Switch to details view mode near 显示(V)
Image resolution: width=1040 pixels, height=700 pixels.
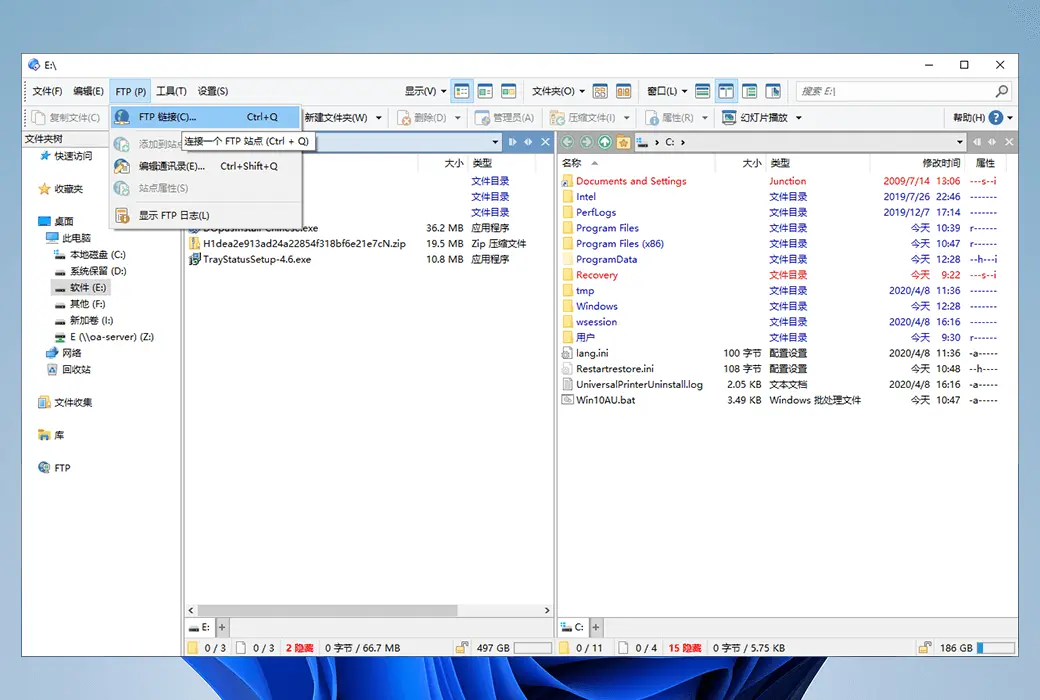tap(462, 91)
